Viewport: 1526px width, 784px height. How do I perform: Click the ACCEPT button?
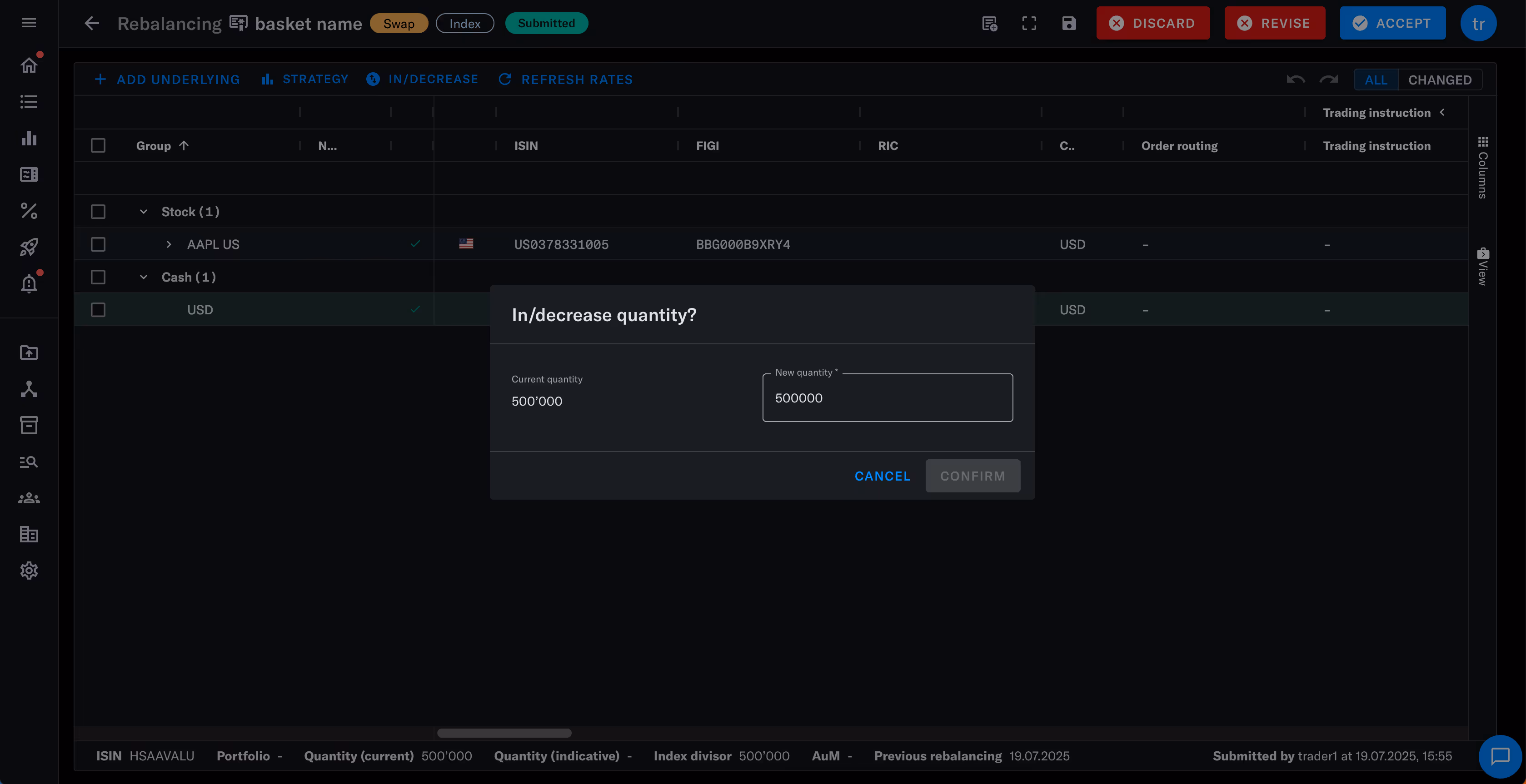coord(1393,24)
